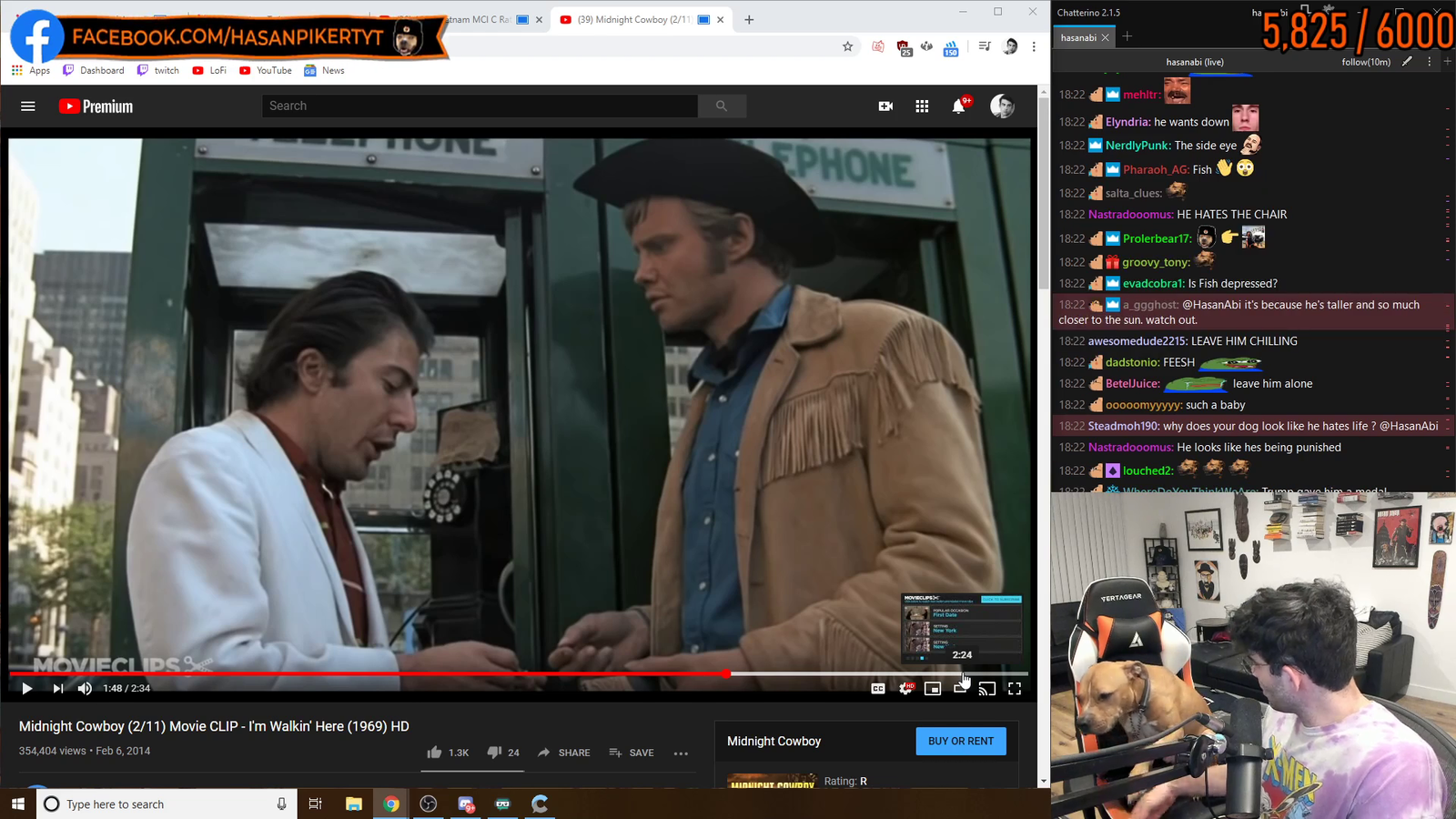Click the extension icon with 150 badge
1456x819 pixels.
coord(951,47)
